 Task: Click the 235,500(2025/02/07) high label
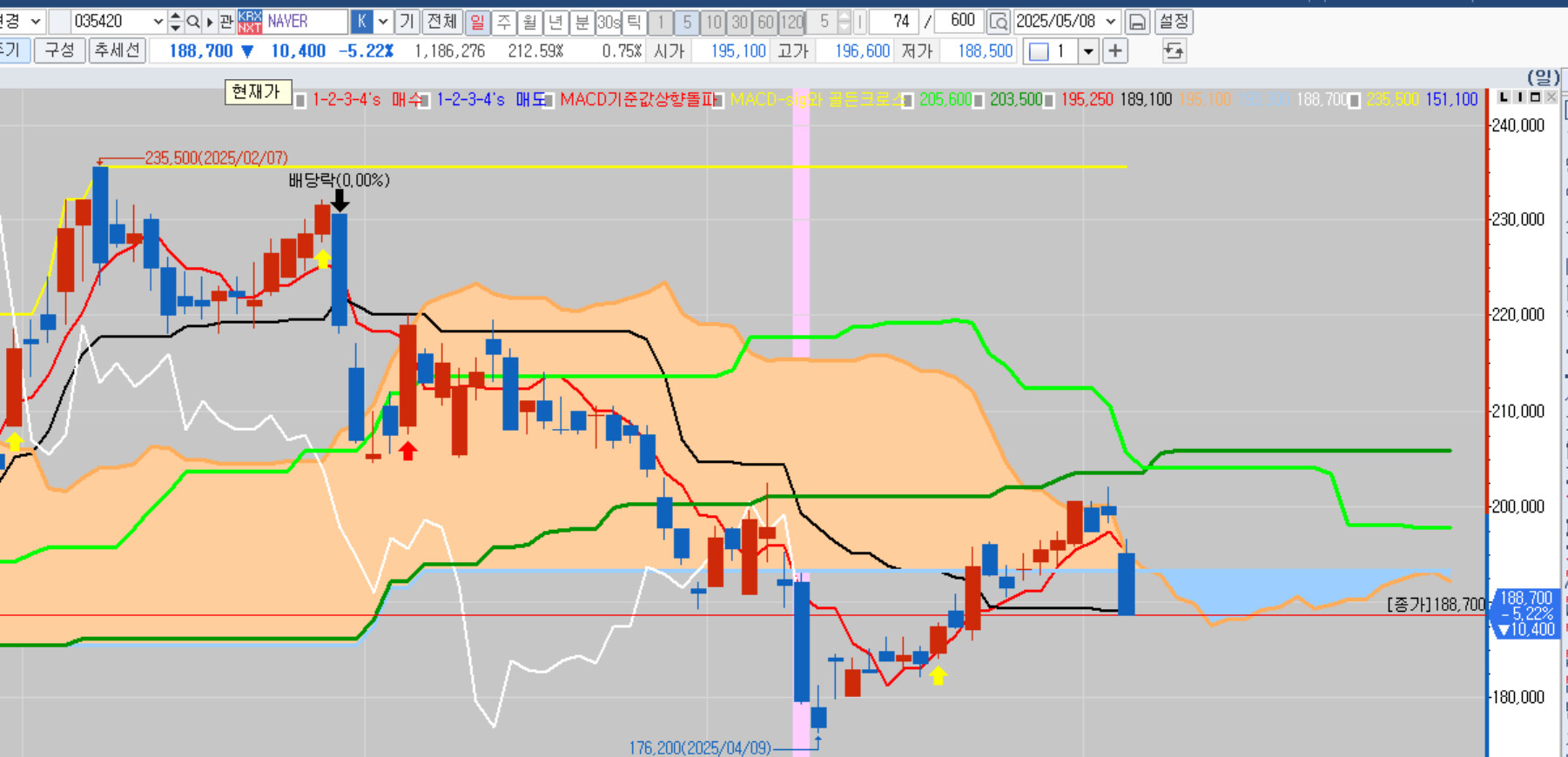pyautogui.click(x=216, y=158)
